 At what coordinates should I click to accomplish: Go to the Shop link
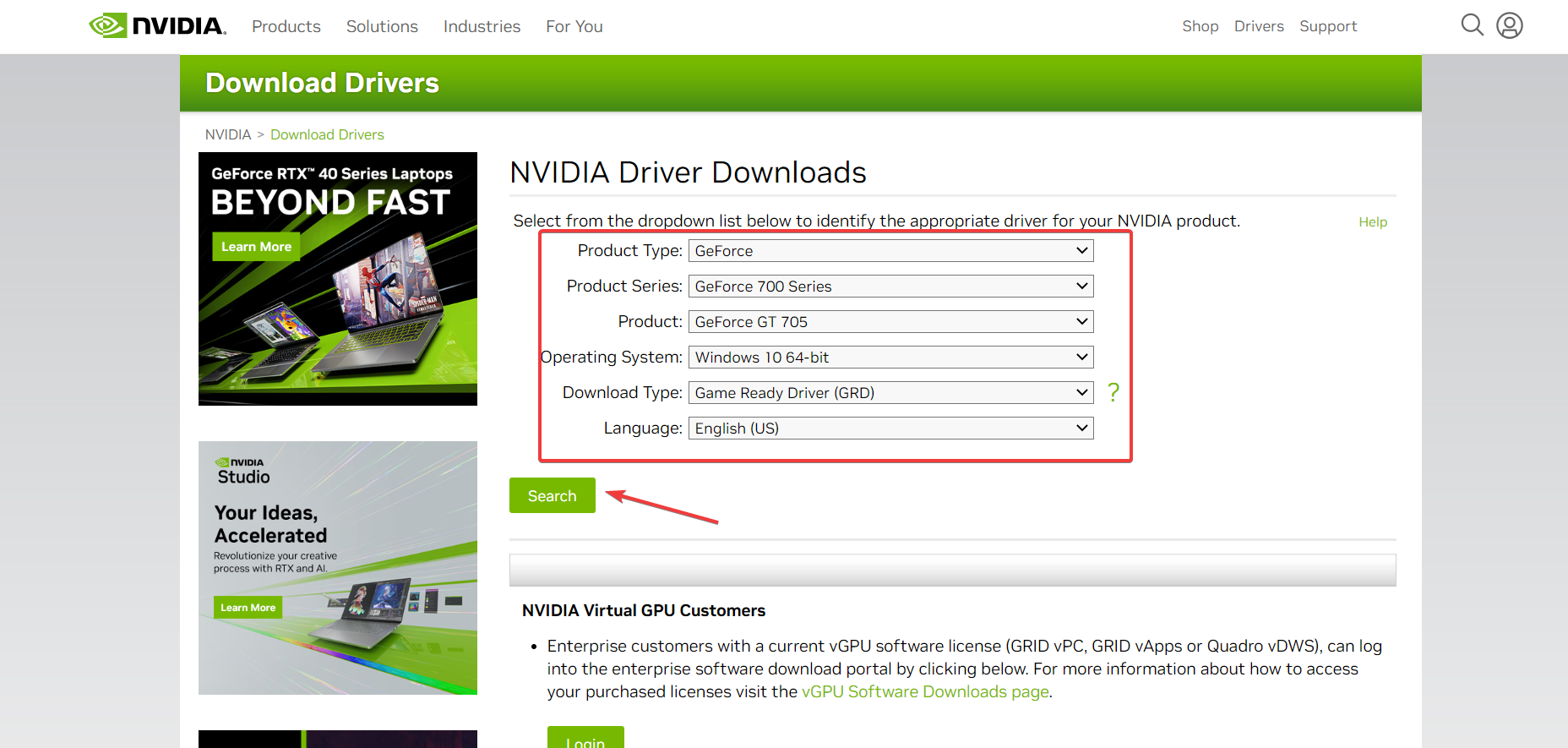[x=1200, y=26]
